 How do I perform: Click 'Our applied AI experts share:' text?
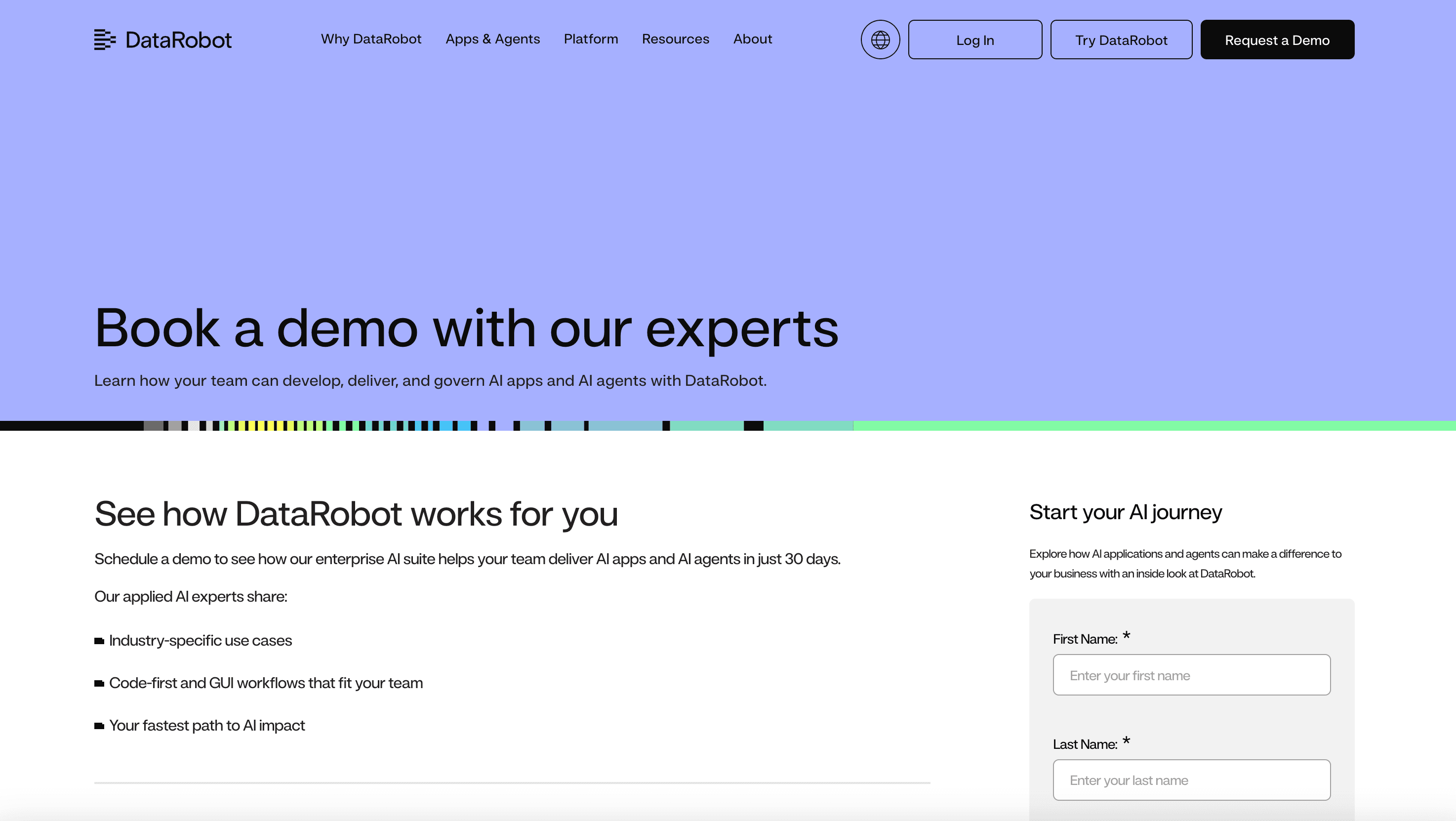tap(191, 597)
